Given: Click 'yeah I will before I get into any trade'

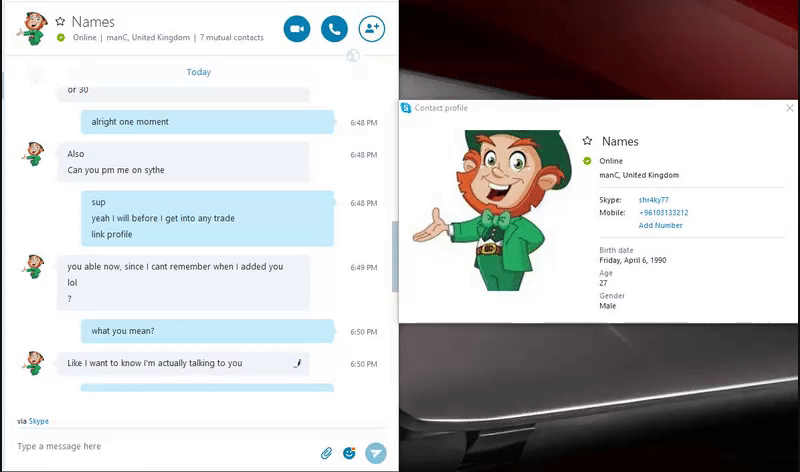Looking at the screenshot, I should coord(163,218).
